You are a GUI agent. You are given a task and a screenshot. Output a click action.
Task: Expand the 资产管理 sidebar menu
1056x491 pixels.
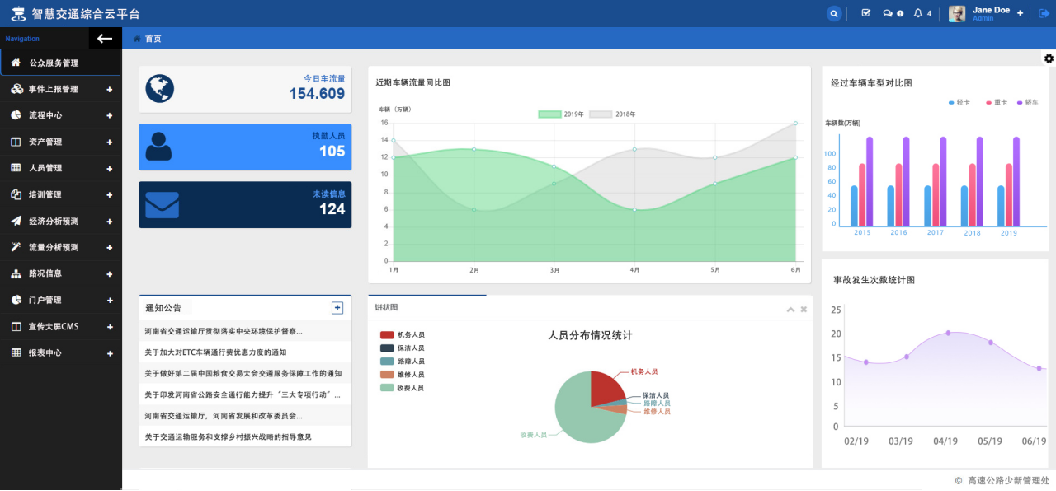(x=60, y=141)
